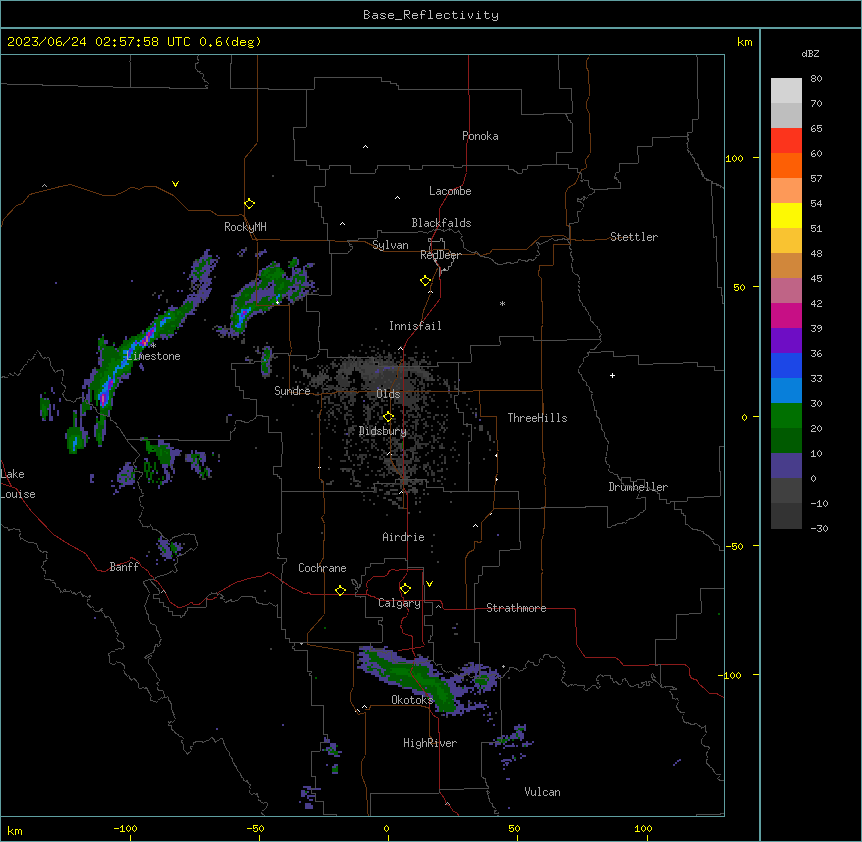Click the Lacombe city label

(x=450, y=191)
